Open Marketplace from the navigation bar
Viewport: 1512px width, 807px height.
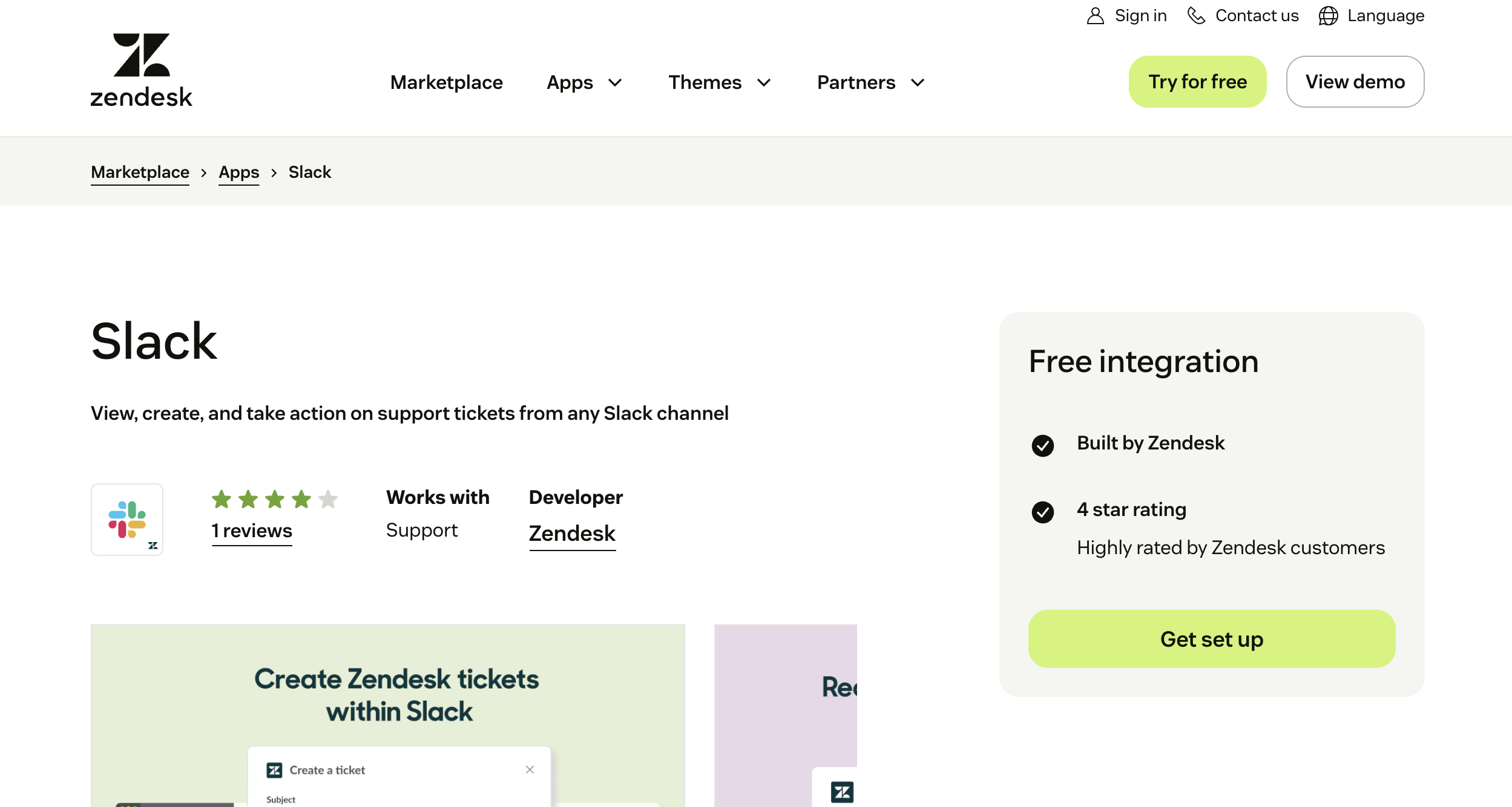(x=447, y=82)
